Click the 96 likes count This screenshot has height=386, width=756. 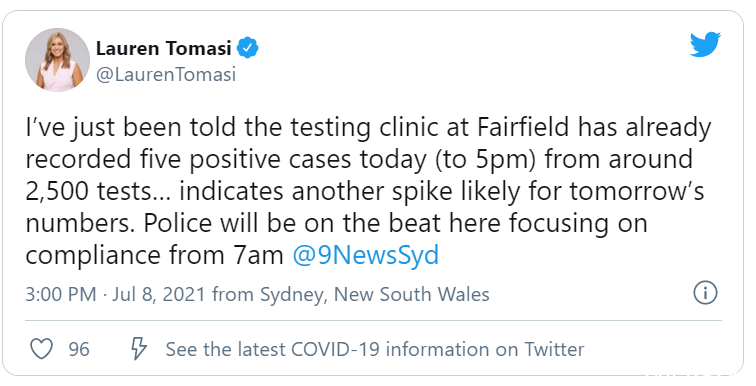tap(79, 349)
